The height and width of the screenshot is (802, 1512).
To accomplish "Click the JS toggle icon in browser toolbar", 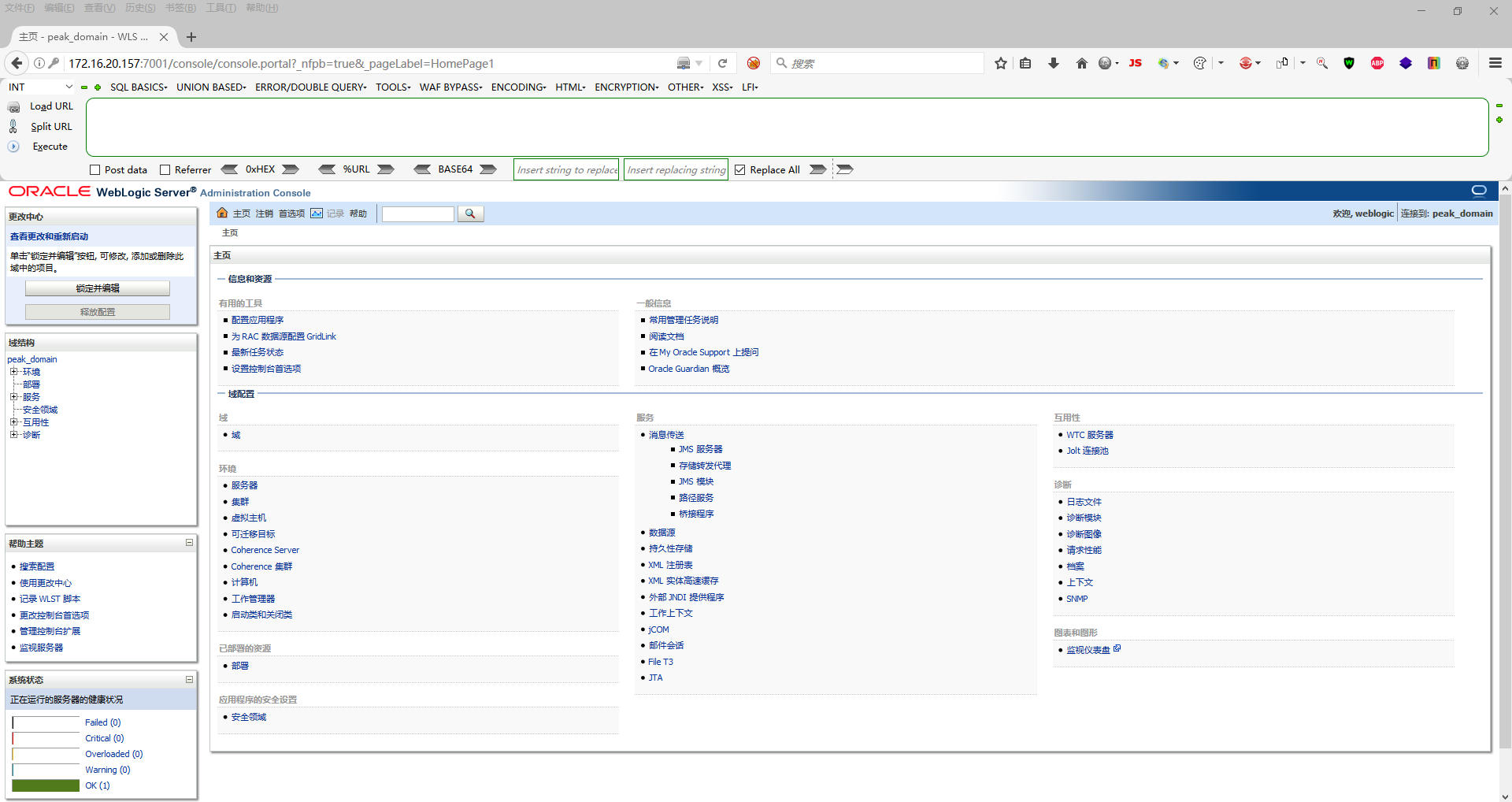I will click(1135, 63).
